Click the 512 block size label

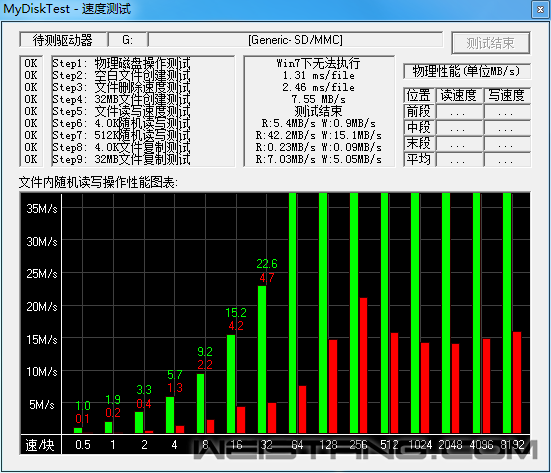coord(389,445)
